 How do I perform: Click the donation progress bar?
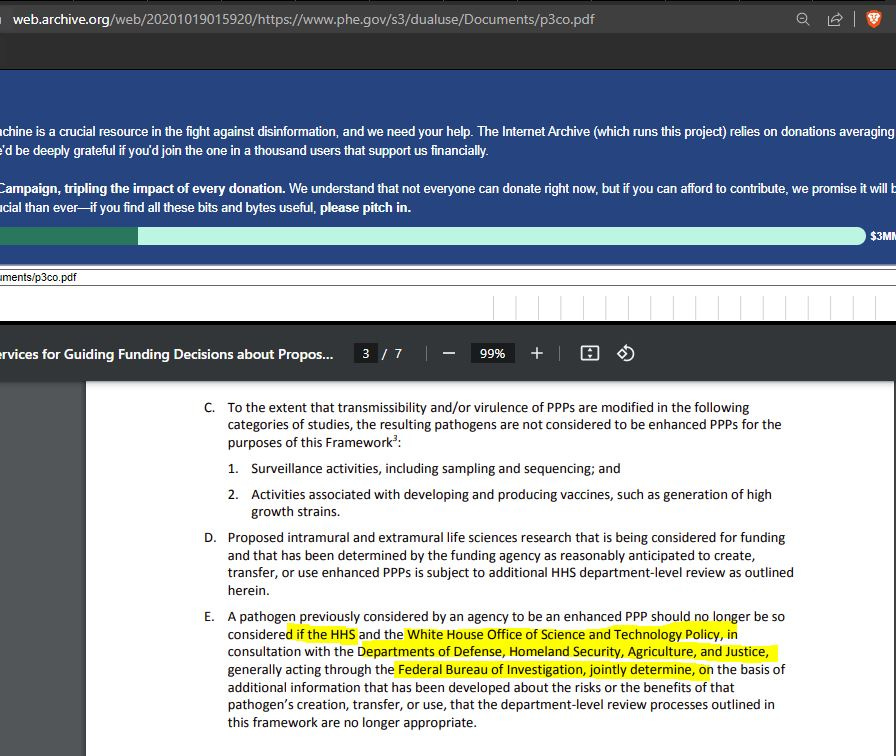[x=433, y=236]
